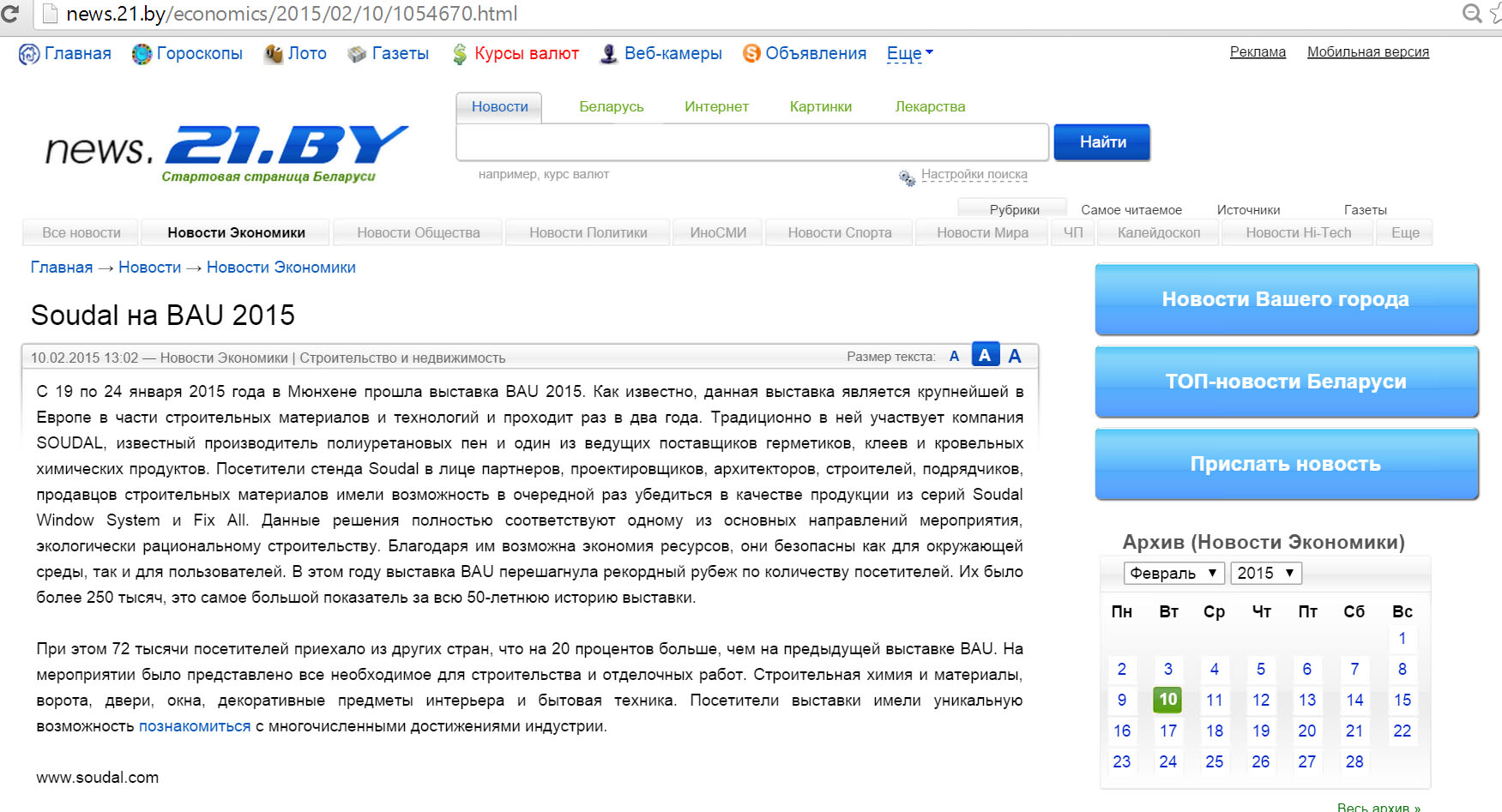
Task: Select day 1 in the archive calendar
Action: [1402, 638]
